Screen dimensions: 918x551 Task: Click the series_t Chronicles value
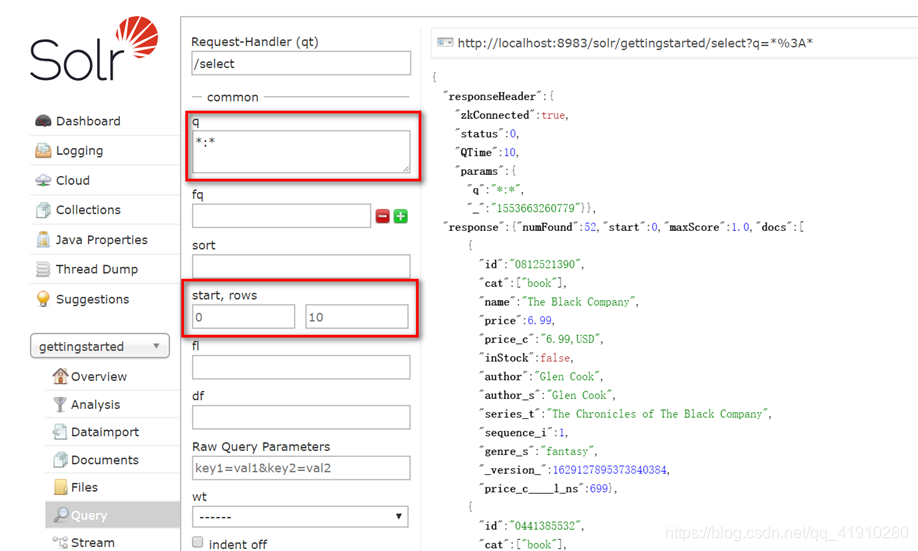[x=657, y=414]
